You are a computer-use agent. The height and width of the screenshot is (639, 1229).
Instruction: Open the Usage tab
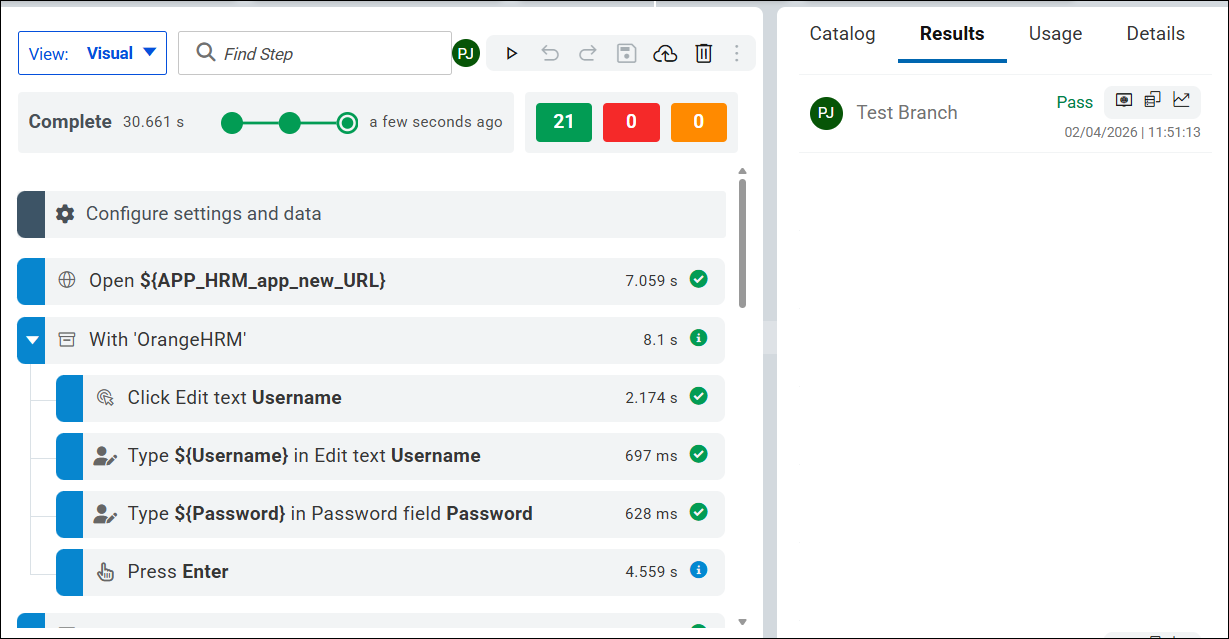1055,34
